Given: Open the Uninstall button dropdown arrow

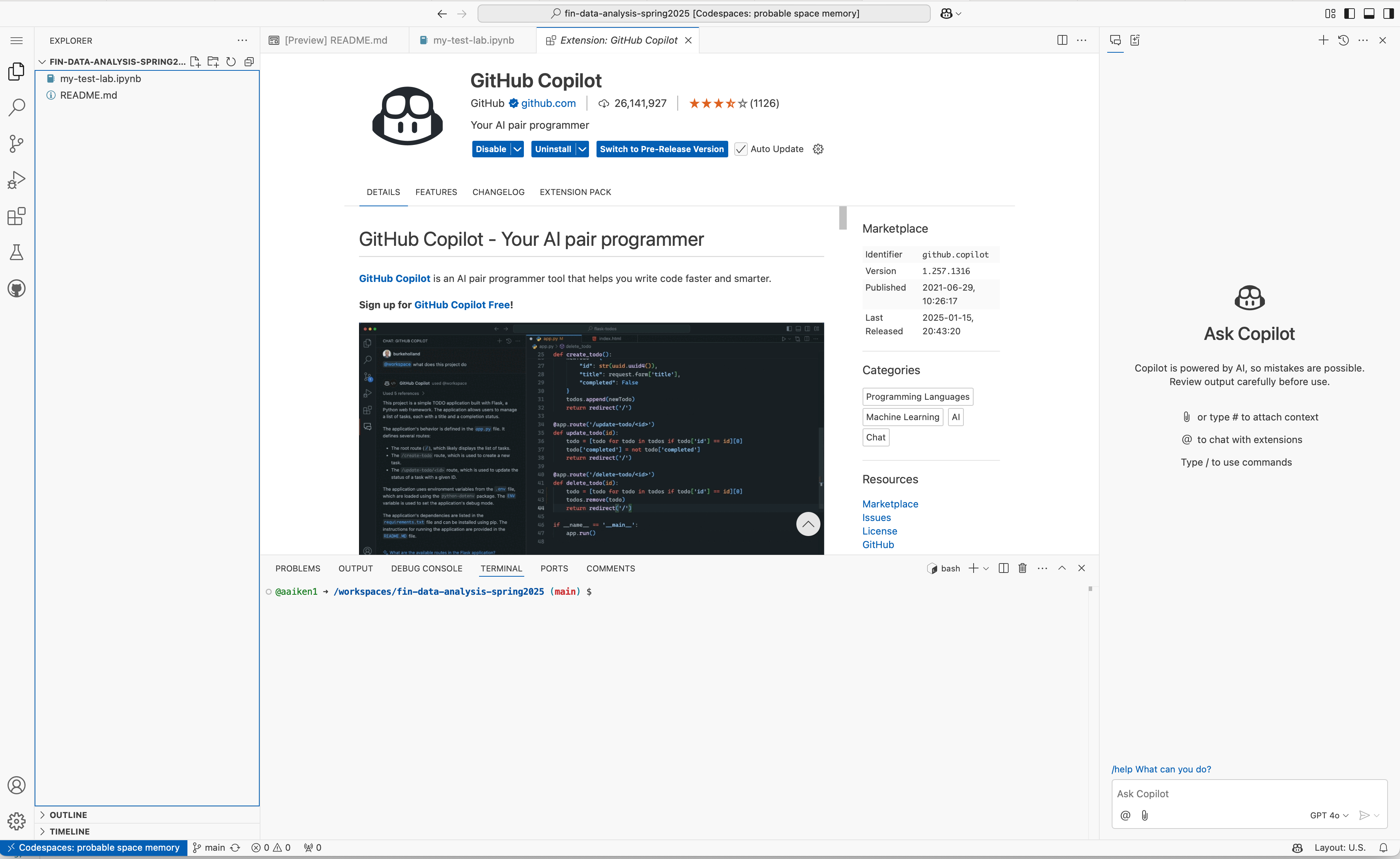Looking at the screenshot, I should click(x=582, y=149).
